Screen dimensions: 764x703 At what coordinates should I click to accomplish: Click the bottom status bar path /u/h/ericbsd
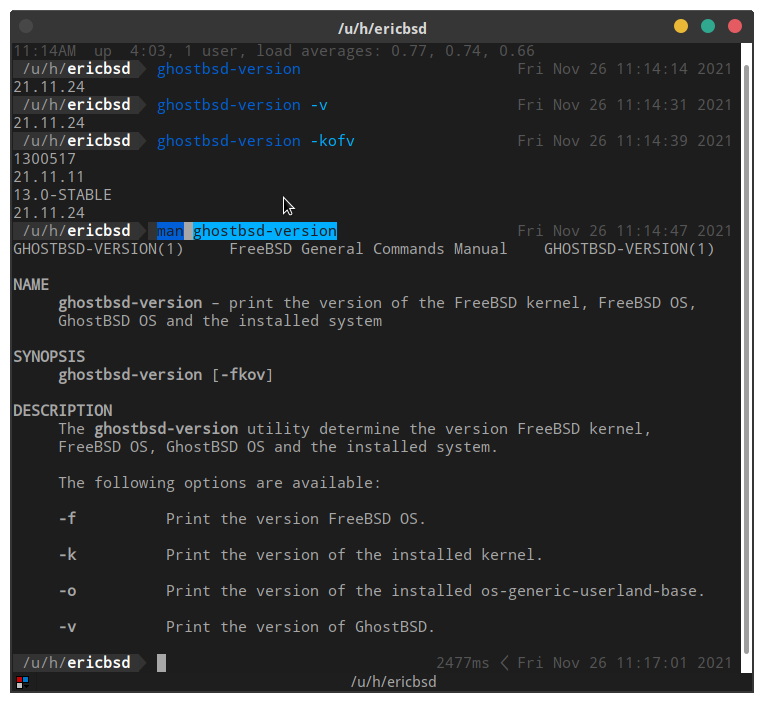point(394,682)
